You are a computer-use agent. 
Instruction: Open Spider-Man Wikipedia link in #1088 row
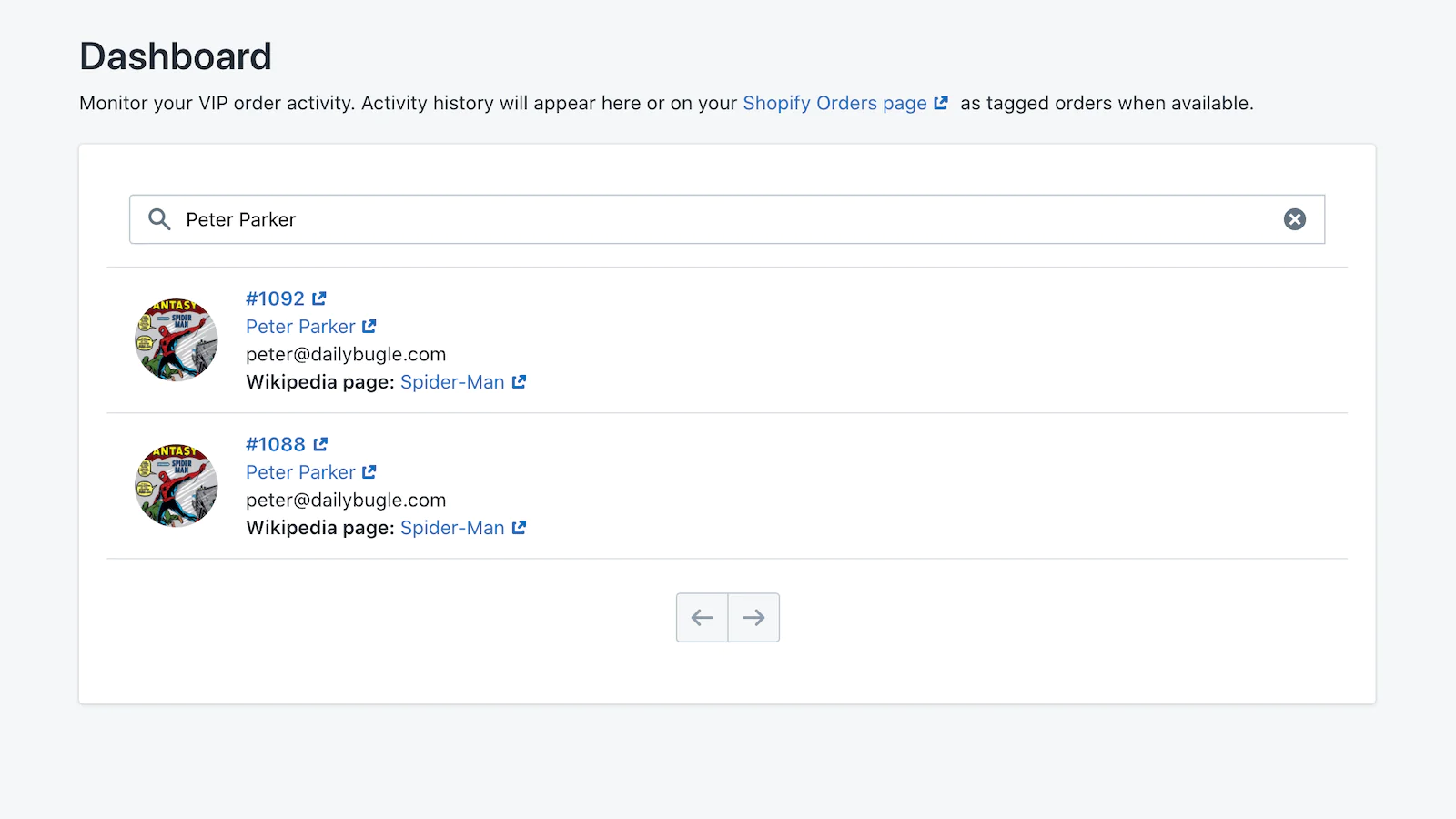pyautogui.click(x=452, y=528)
